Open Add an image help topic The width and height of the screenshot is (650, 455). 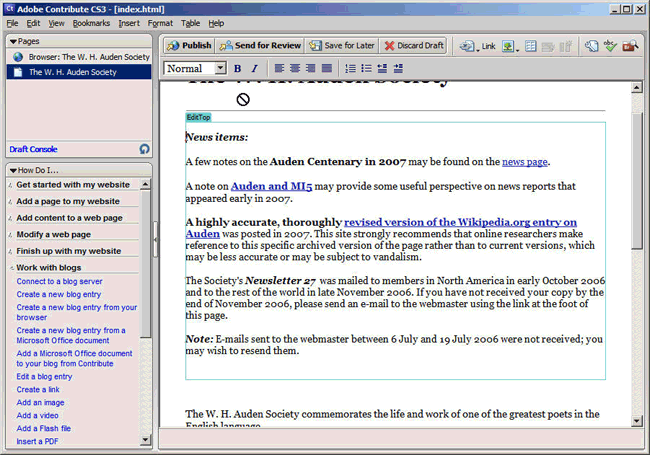click(x=40, y=402)
